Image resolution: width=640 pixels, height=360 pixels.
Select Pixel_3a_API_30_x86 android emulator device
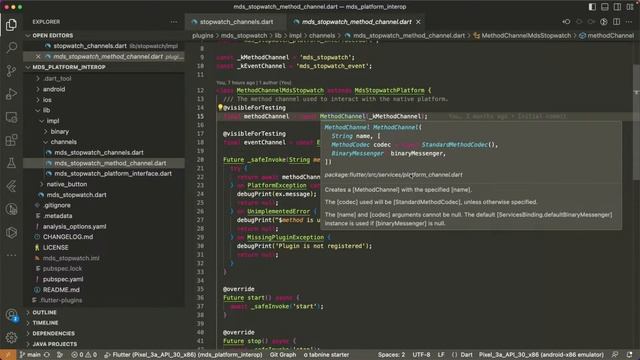541,355
